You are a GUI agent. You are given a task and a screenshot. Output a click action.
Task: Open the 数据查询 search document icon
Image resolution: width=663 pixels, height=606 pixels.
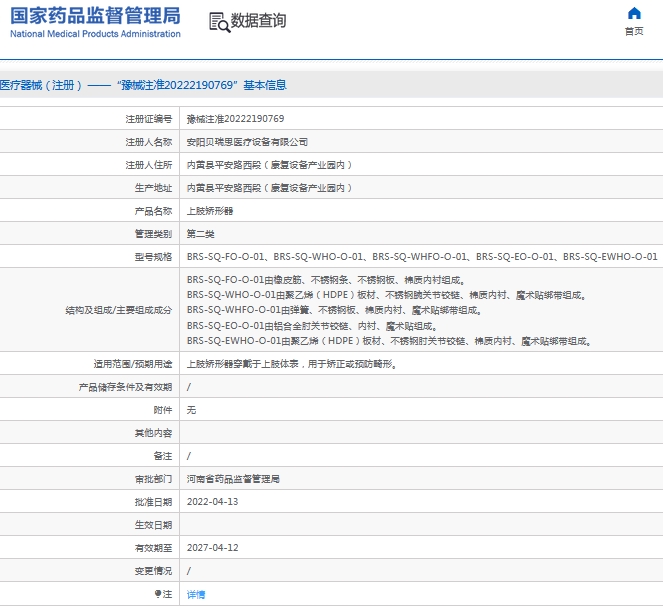pos(219,22)
